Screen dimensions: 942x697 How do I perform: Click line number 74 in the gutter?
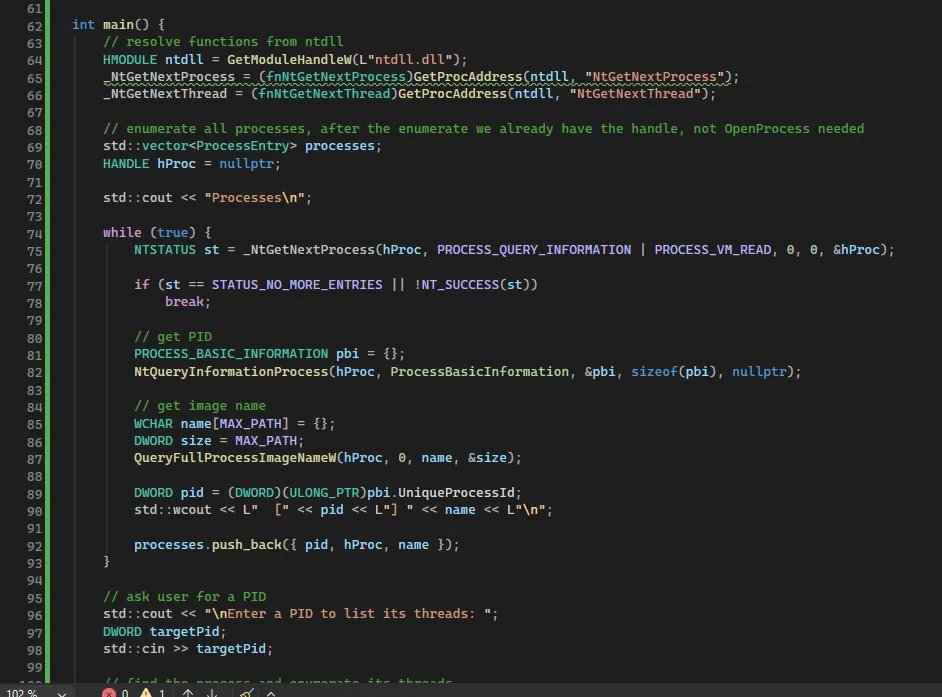pos(34,234)
